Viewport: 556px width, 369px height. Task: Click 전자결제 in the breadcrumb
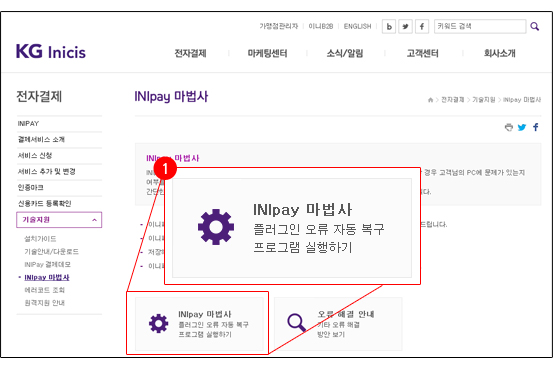[452, 100]
